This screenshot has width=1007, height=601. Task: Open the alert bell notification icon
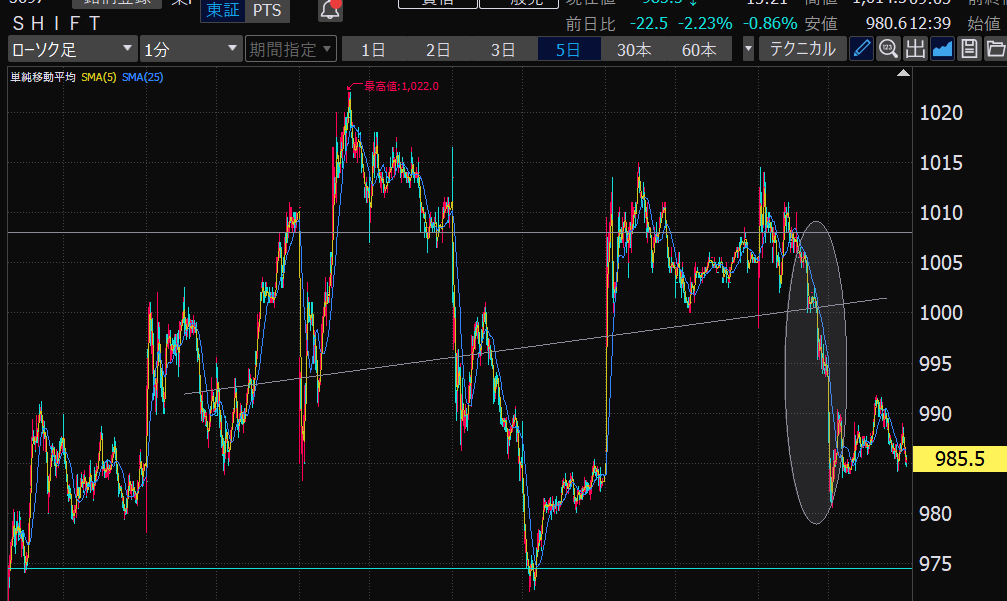point(330,11)
